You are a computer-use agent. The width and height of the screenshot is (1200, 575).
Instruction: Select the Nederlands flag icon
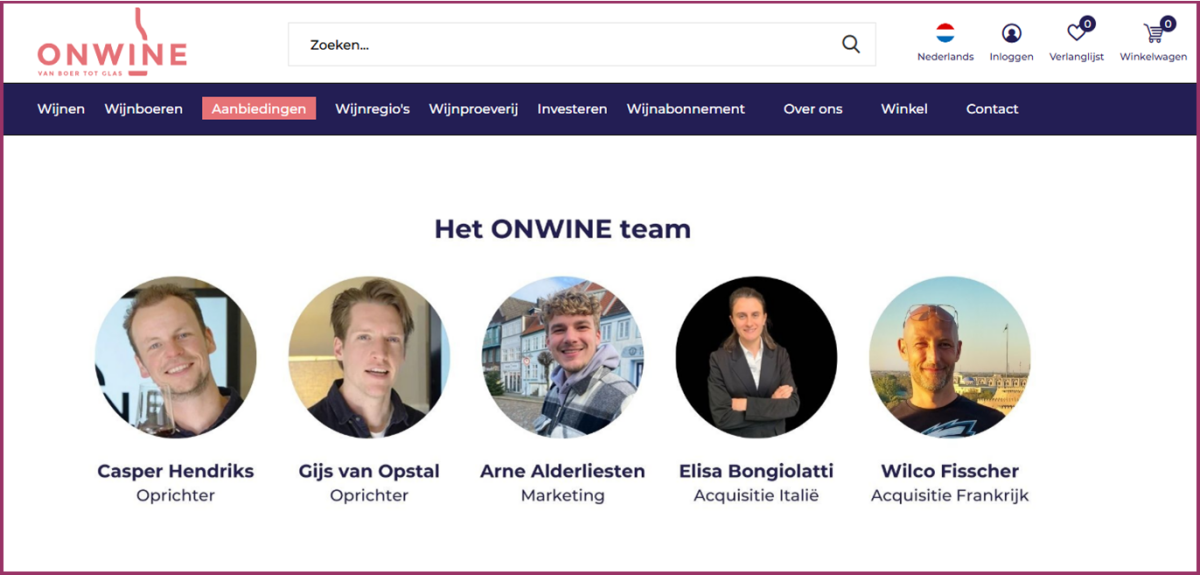(x=945, y=32)
